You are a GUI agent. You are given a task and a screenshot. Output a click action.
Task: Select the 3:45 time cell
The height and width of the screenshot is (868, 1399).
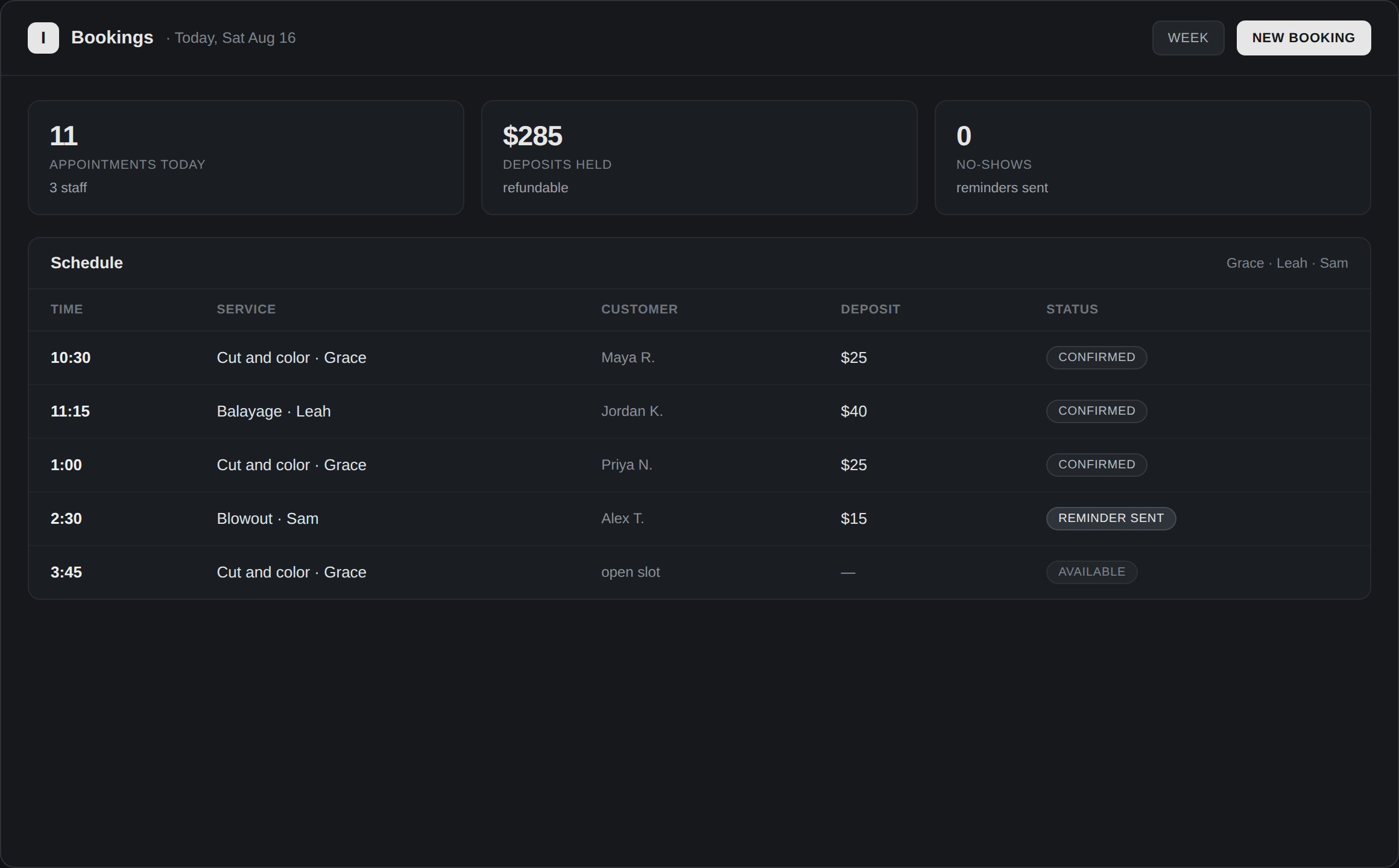tap(66, 572)
